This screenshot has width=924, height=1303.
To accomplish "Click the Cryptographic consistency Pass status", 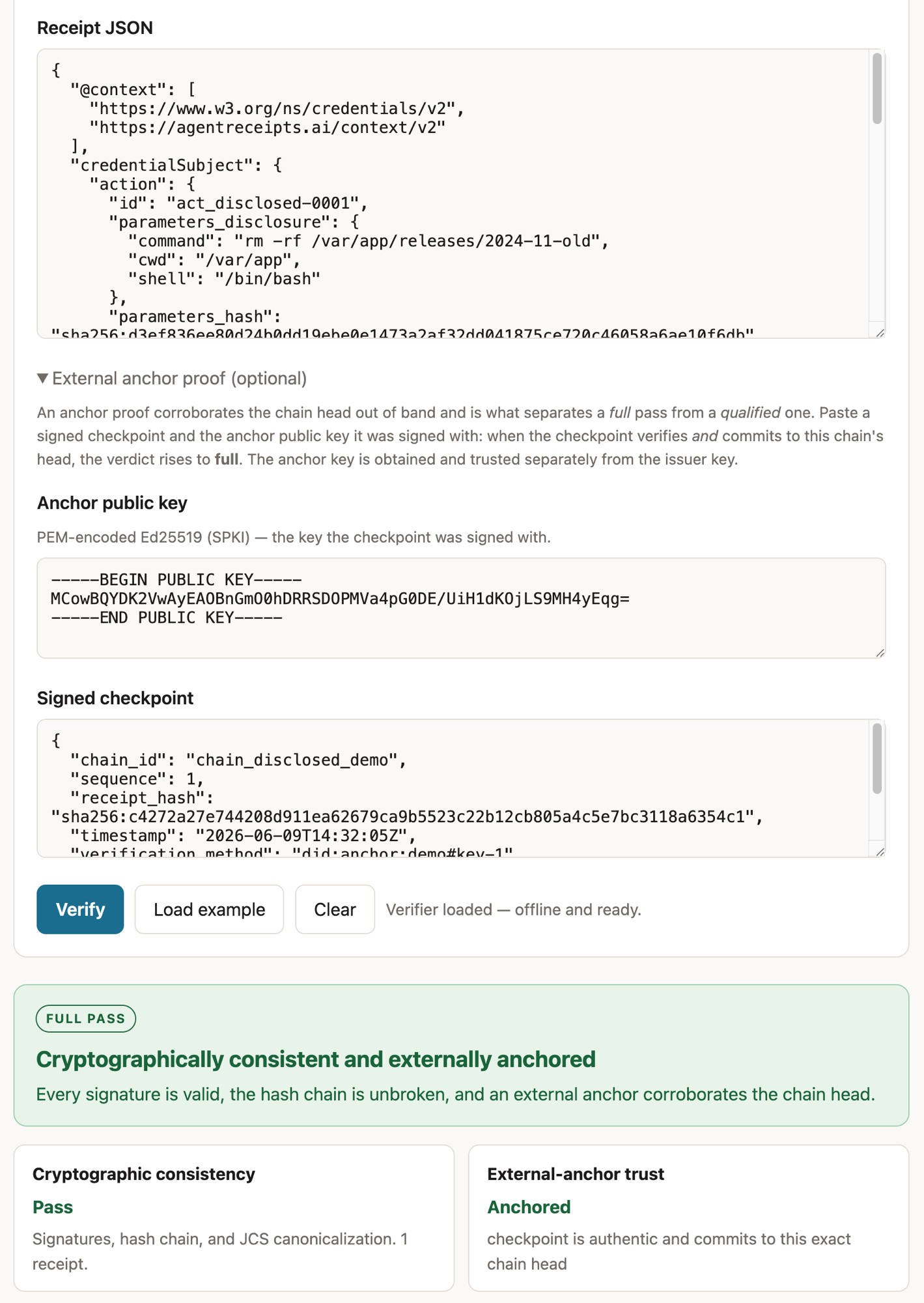I will click(53, 1207).
